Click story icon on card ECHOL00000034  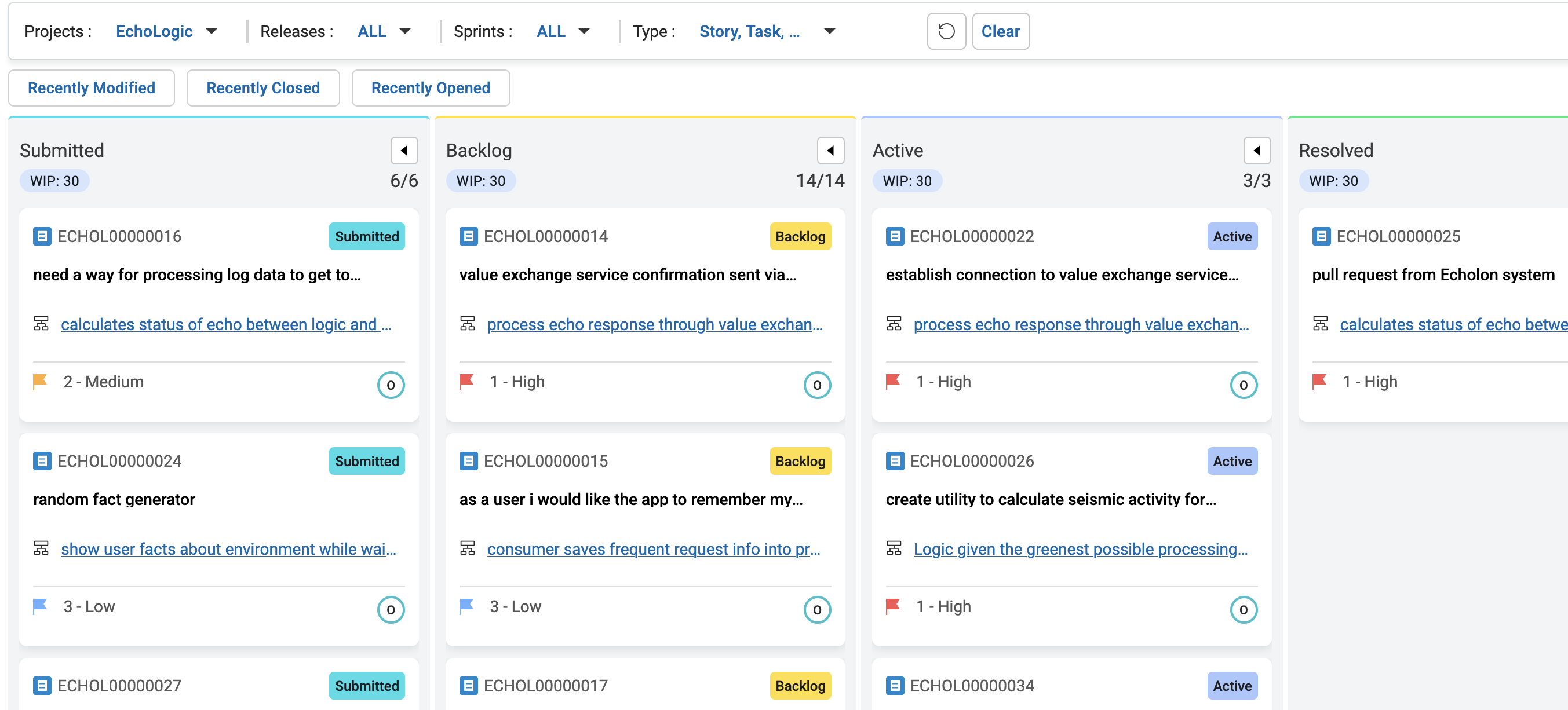tap(895, 685)
